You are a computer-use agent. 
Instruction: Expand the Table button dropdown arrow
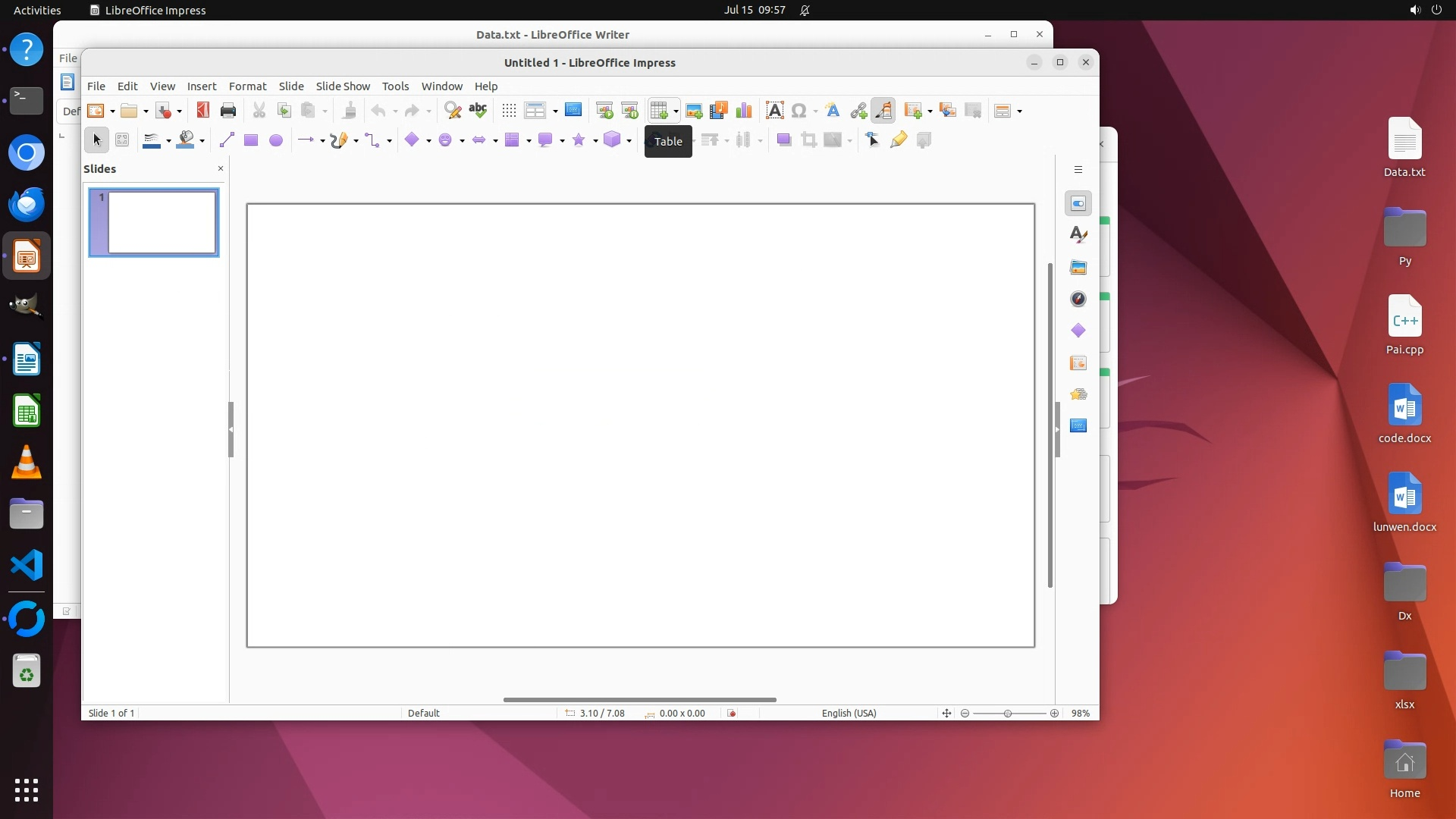point(676,111)
